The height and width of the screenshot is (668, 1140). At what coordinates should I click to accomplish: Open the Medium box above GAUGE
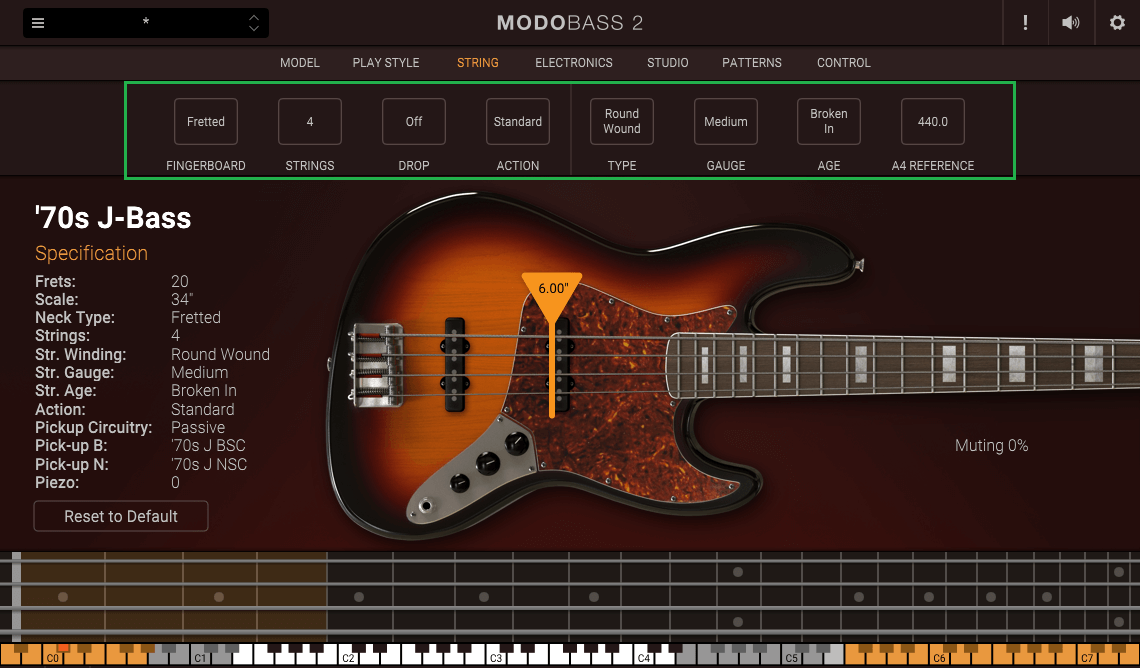(x=726, y=121)
